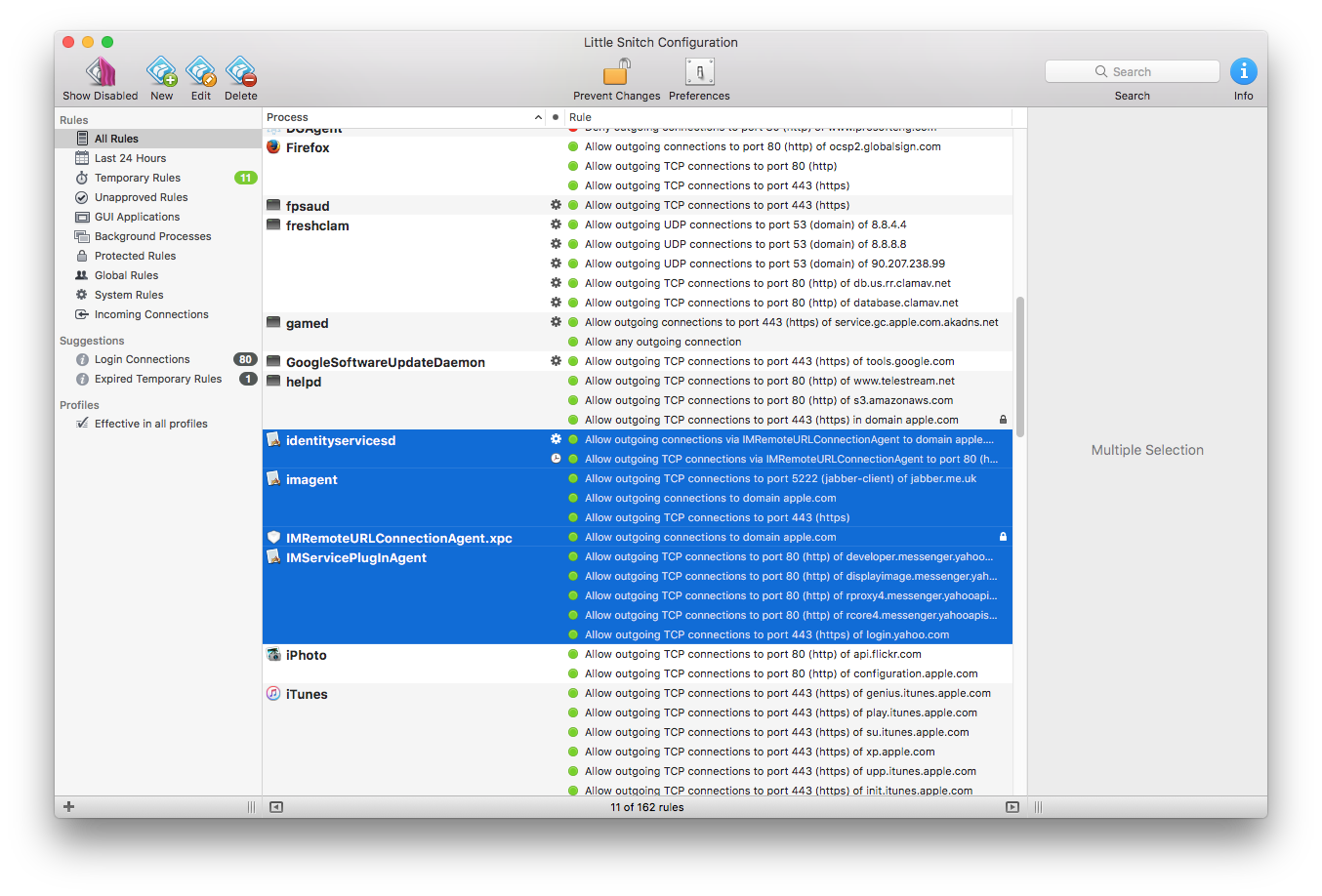The height and width of the screenshot is (896, 1322).
Task: Create a new rule with New icon
Action: (161, 71)
